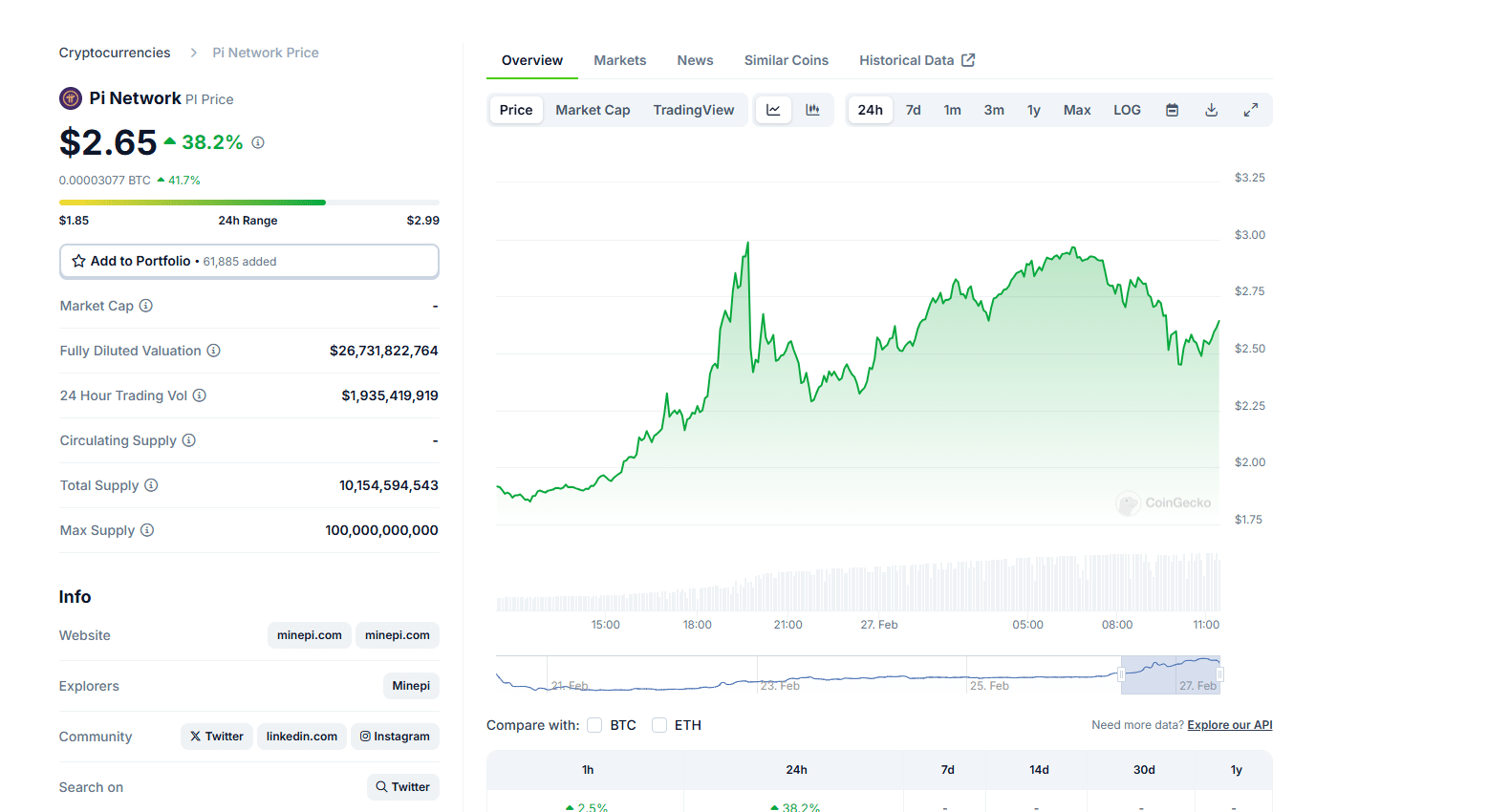1488x812 pixels.
Task: Switch chart to TradingView
Action: pos(694,110)
